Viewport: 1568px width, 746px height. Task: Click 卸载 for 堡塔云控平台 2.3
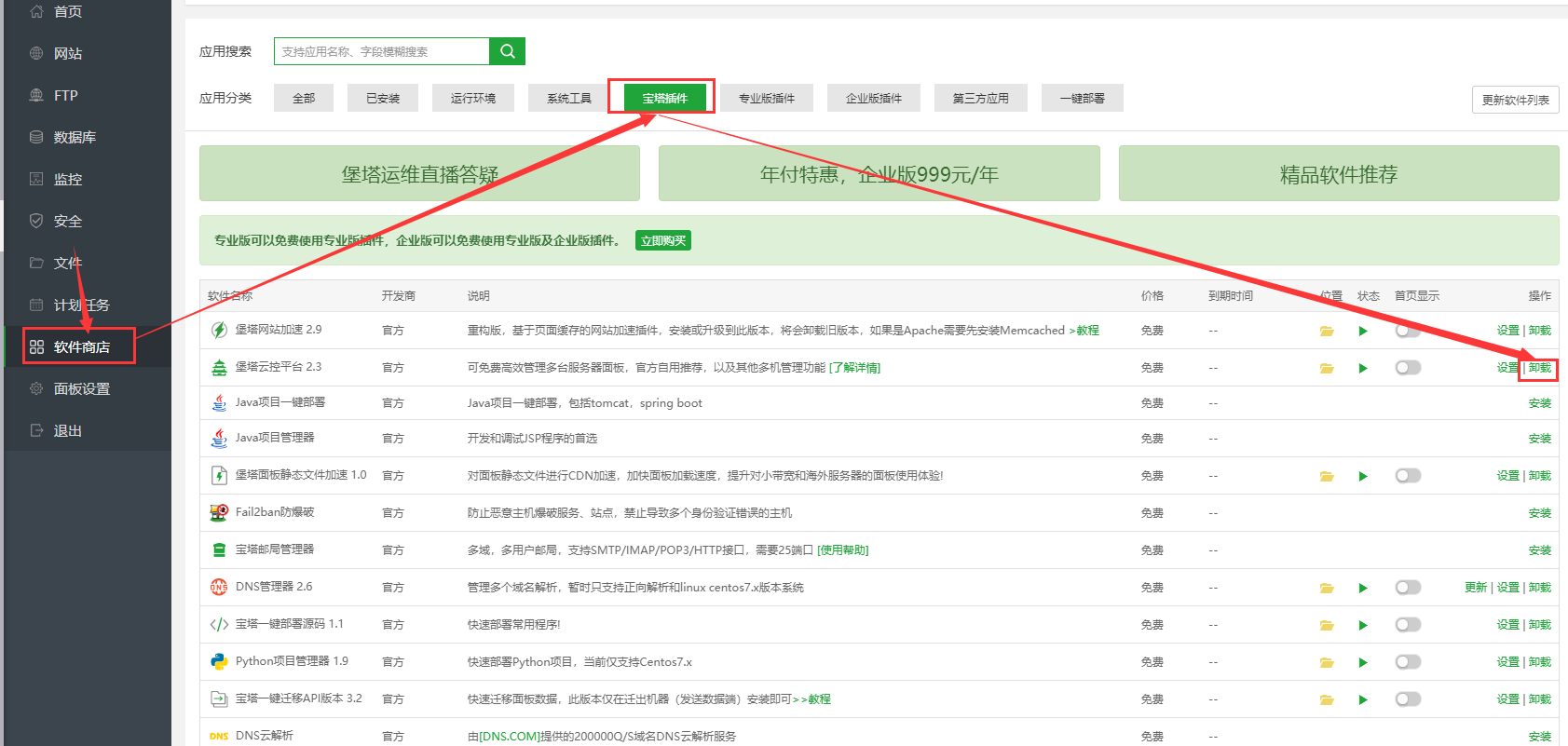(x=1540, y=368)
